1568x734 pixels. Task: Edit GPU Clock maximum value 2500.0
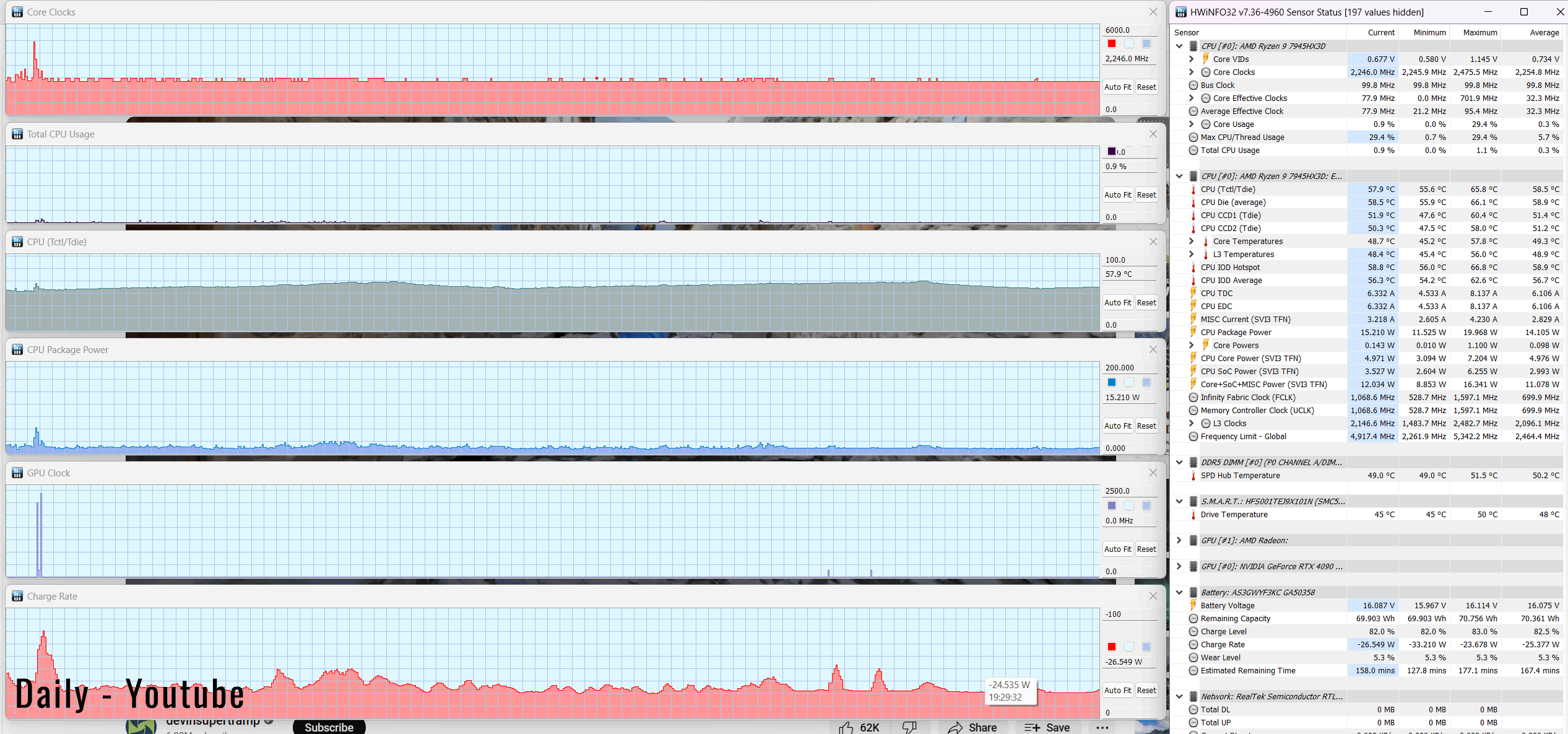click(1130, 491)
